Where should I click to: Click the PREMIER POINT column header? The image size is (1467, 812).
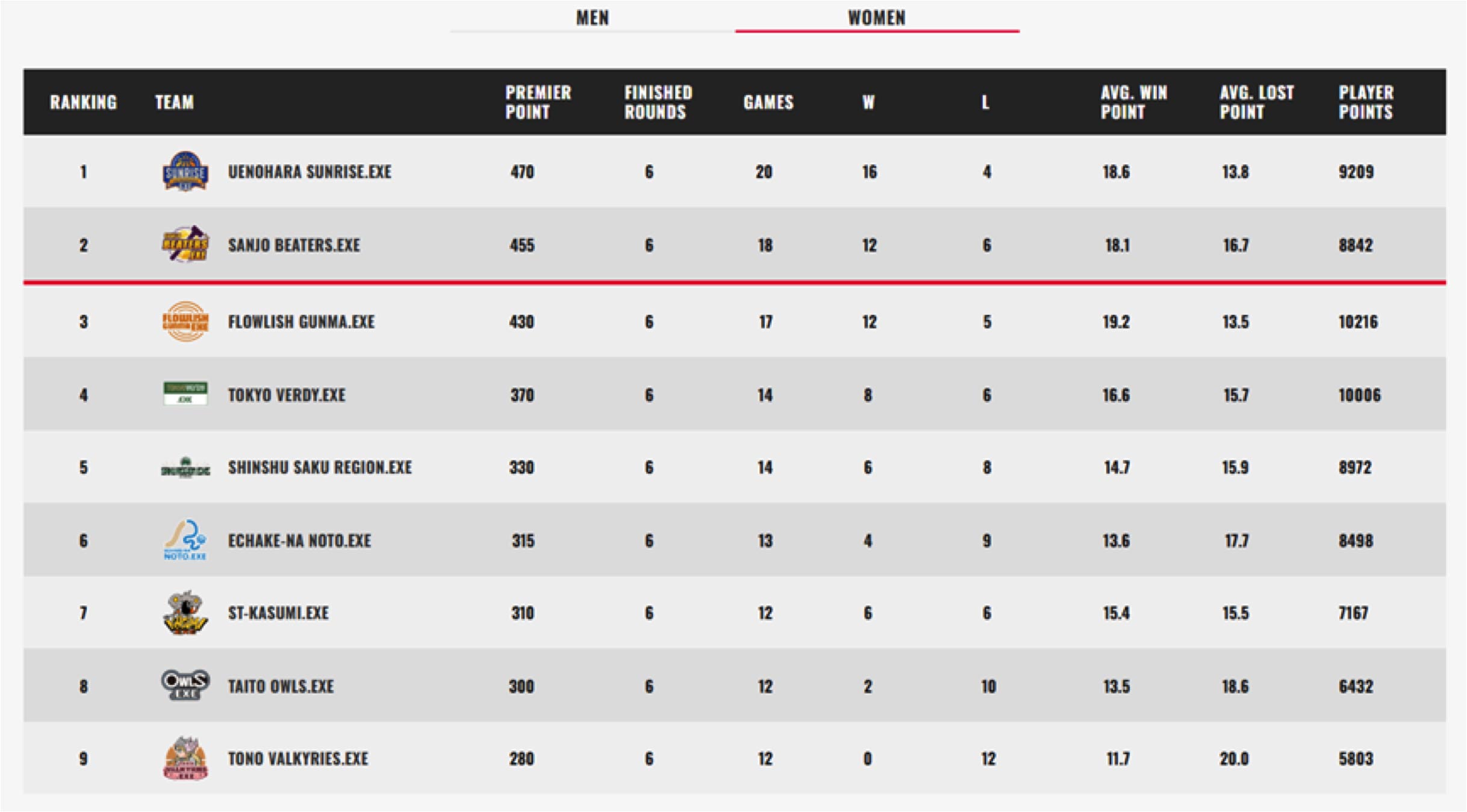tap(538, 102)
